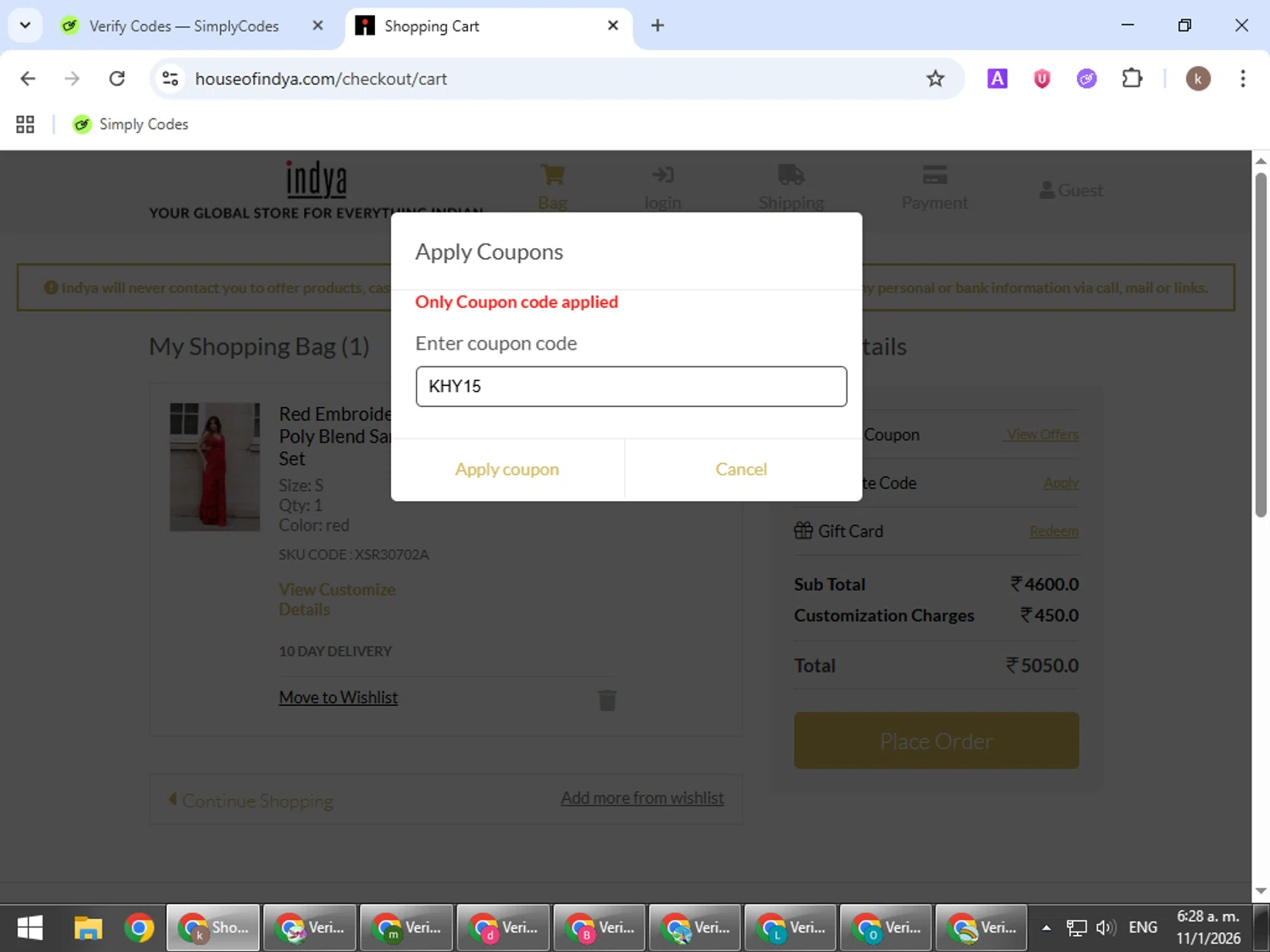Click the Shipping truck step icon
This screenshot has height=952, width=1270.
coord(791,175)
